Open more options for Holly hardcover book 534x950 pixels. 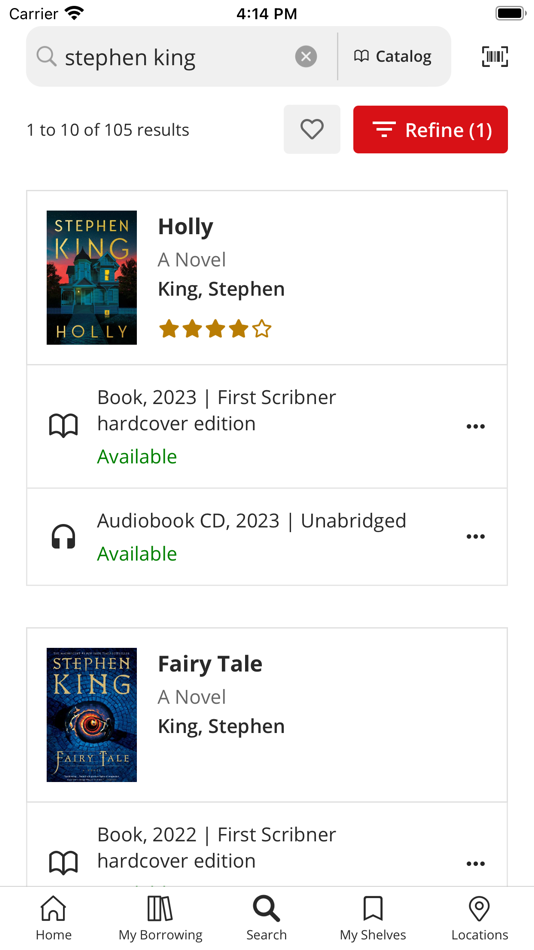[476, 427]
